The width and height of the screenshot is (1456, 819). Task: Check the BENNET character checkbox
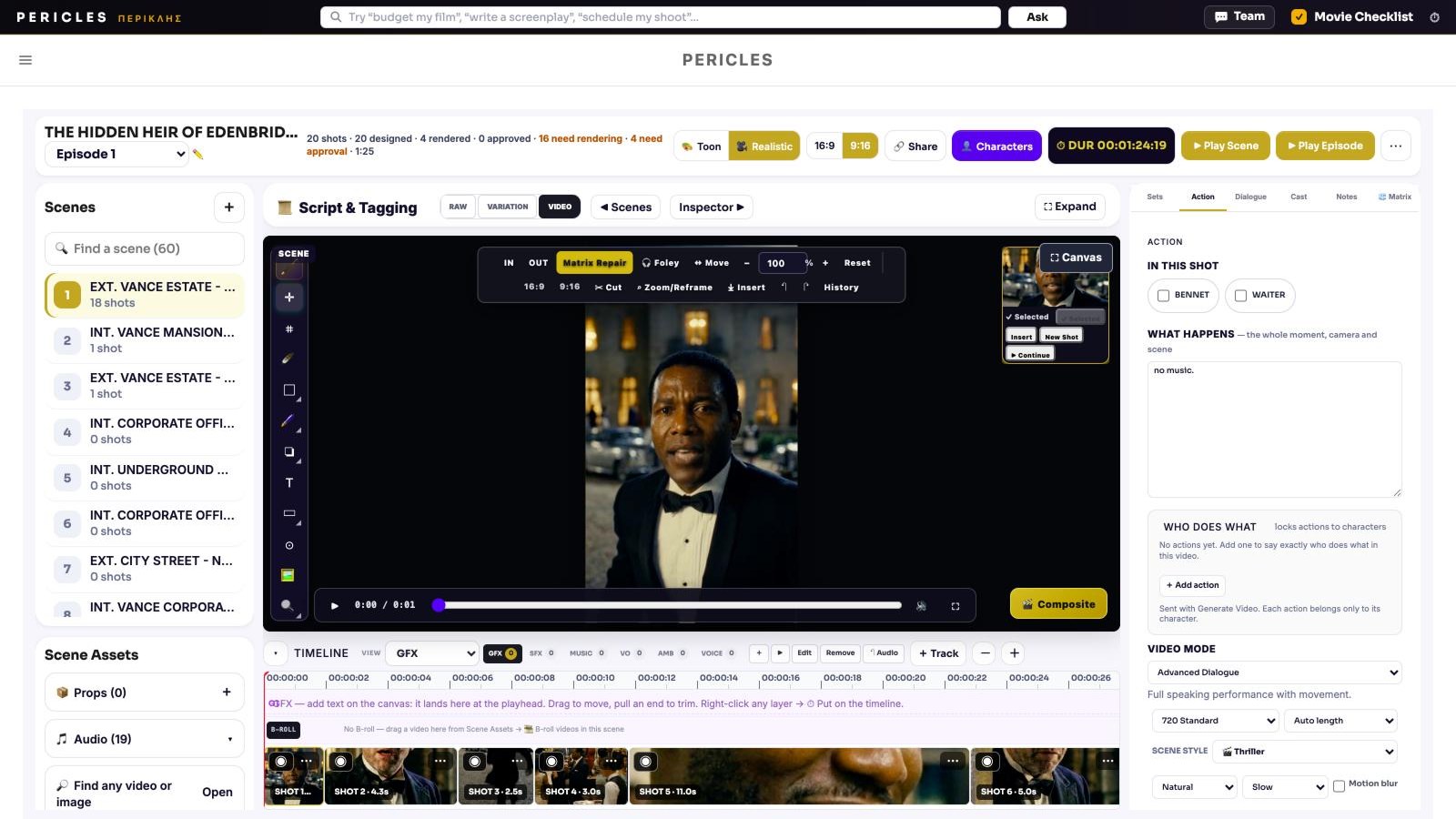coord(1163,296)
